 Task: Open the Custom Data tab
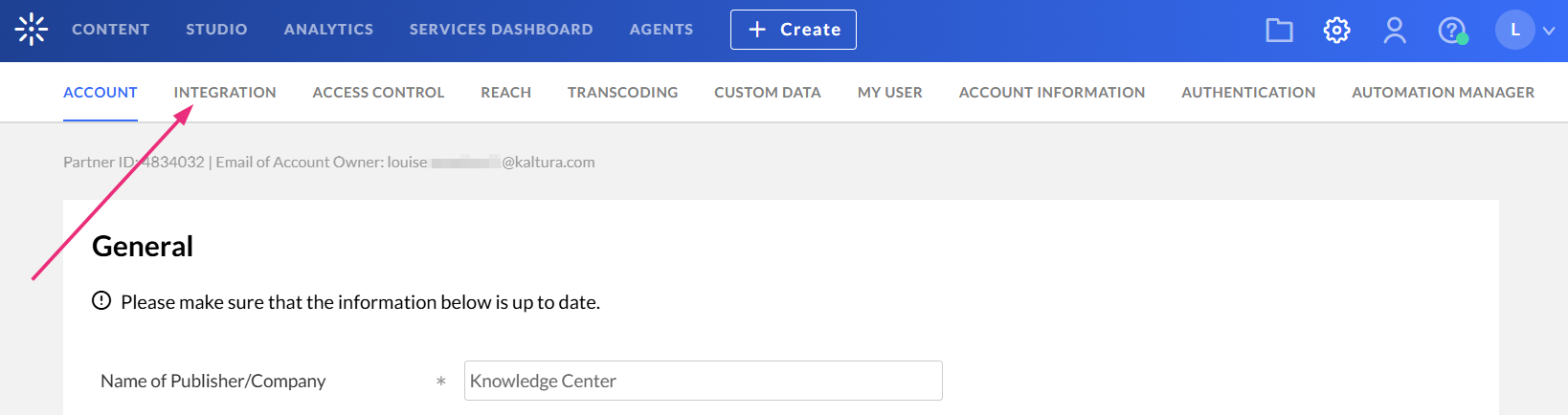tap(767, 93)
